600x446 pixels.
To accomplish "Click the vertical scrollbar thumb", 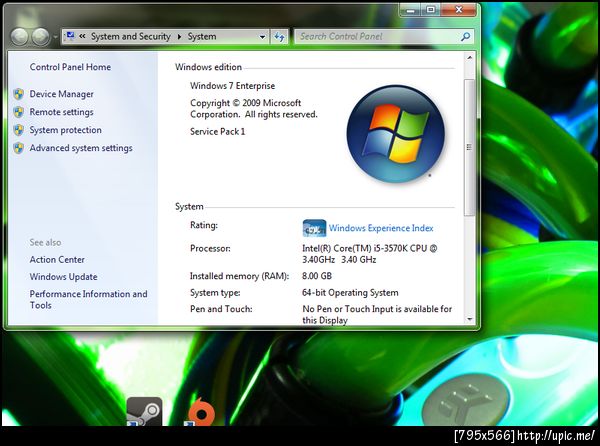I will 470,148.
